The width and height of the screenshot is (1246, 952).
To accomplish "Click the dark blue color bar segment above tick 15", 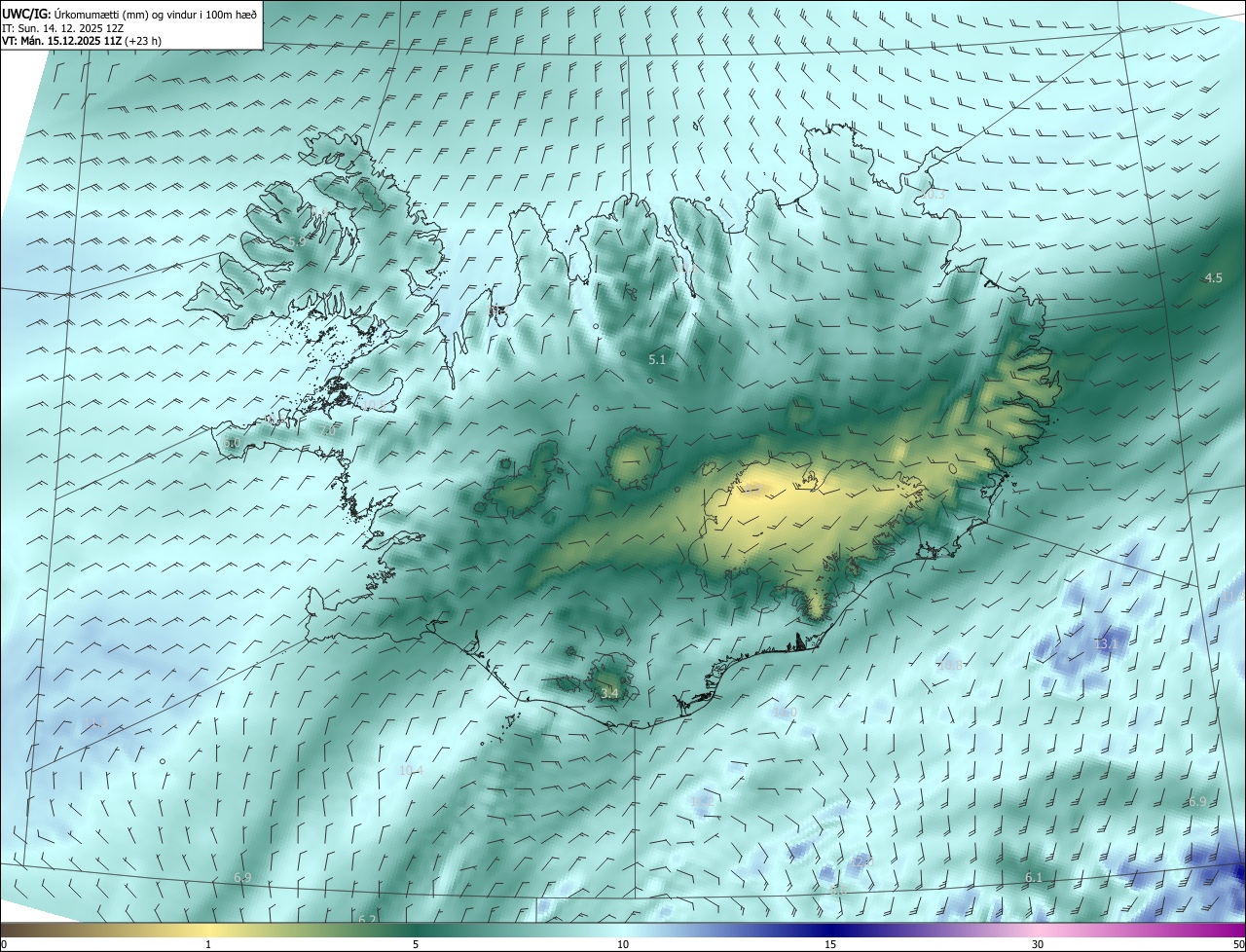I will click(830, 930).
